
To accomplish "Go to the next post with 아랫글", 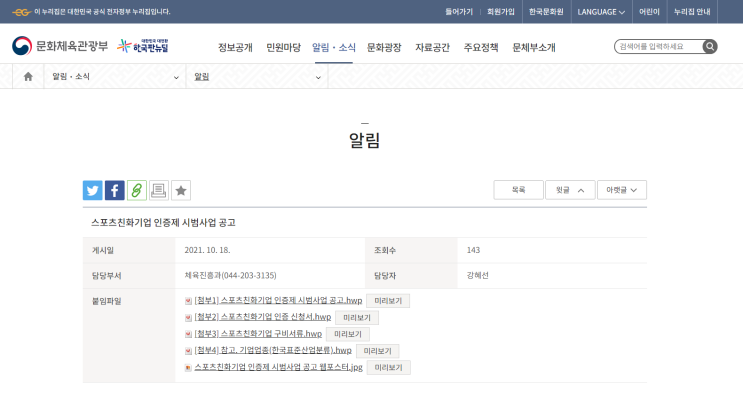I will (x=622, y=190).
